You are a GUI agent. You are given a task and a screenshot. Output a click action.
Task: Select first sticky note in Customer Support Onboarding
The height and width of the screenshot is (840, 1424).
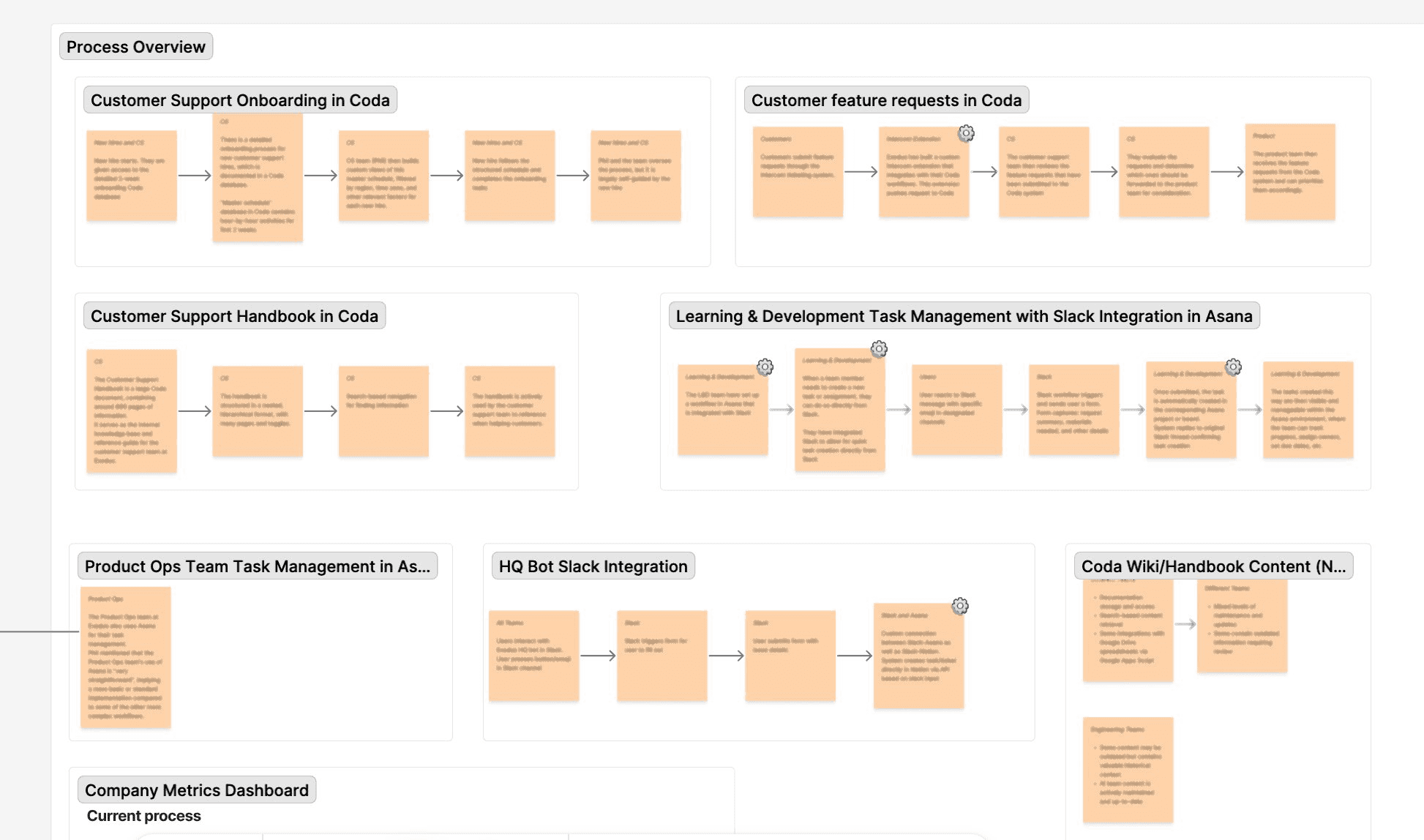[x=132, y=176]
